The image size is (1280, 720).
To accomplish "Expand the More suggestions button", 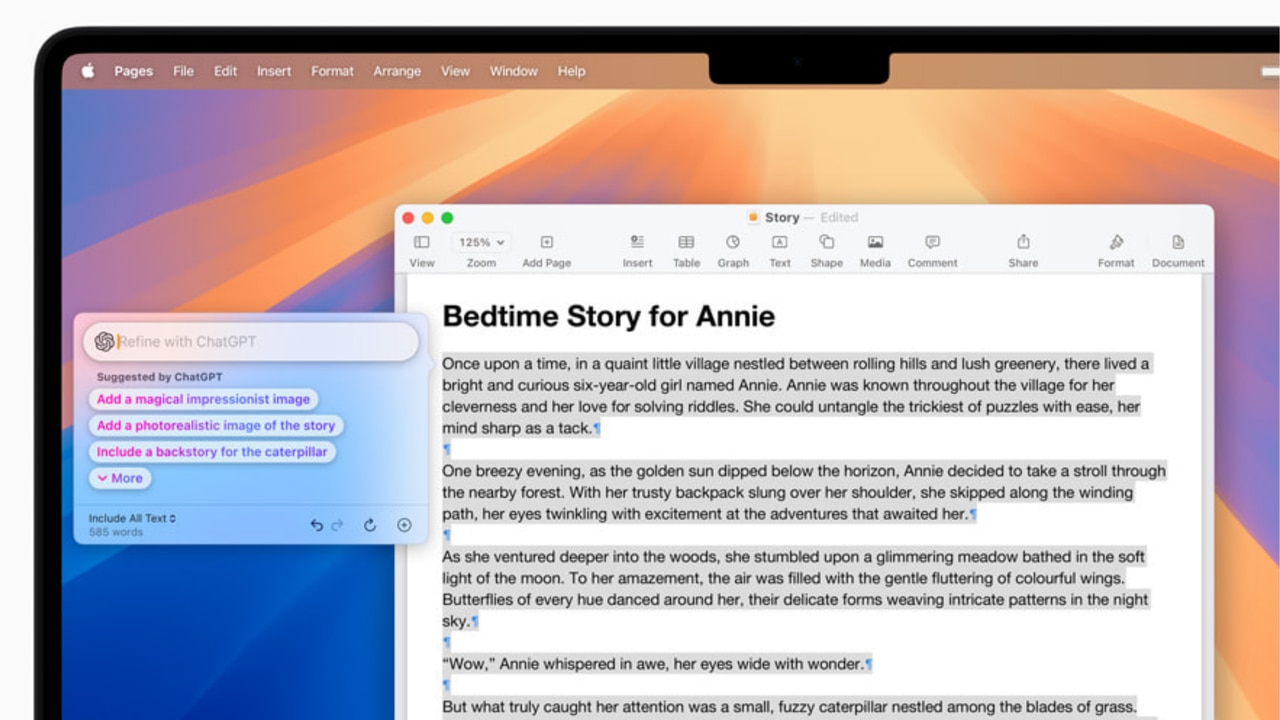I will pos(120,478).
